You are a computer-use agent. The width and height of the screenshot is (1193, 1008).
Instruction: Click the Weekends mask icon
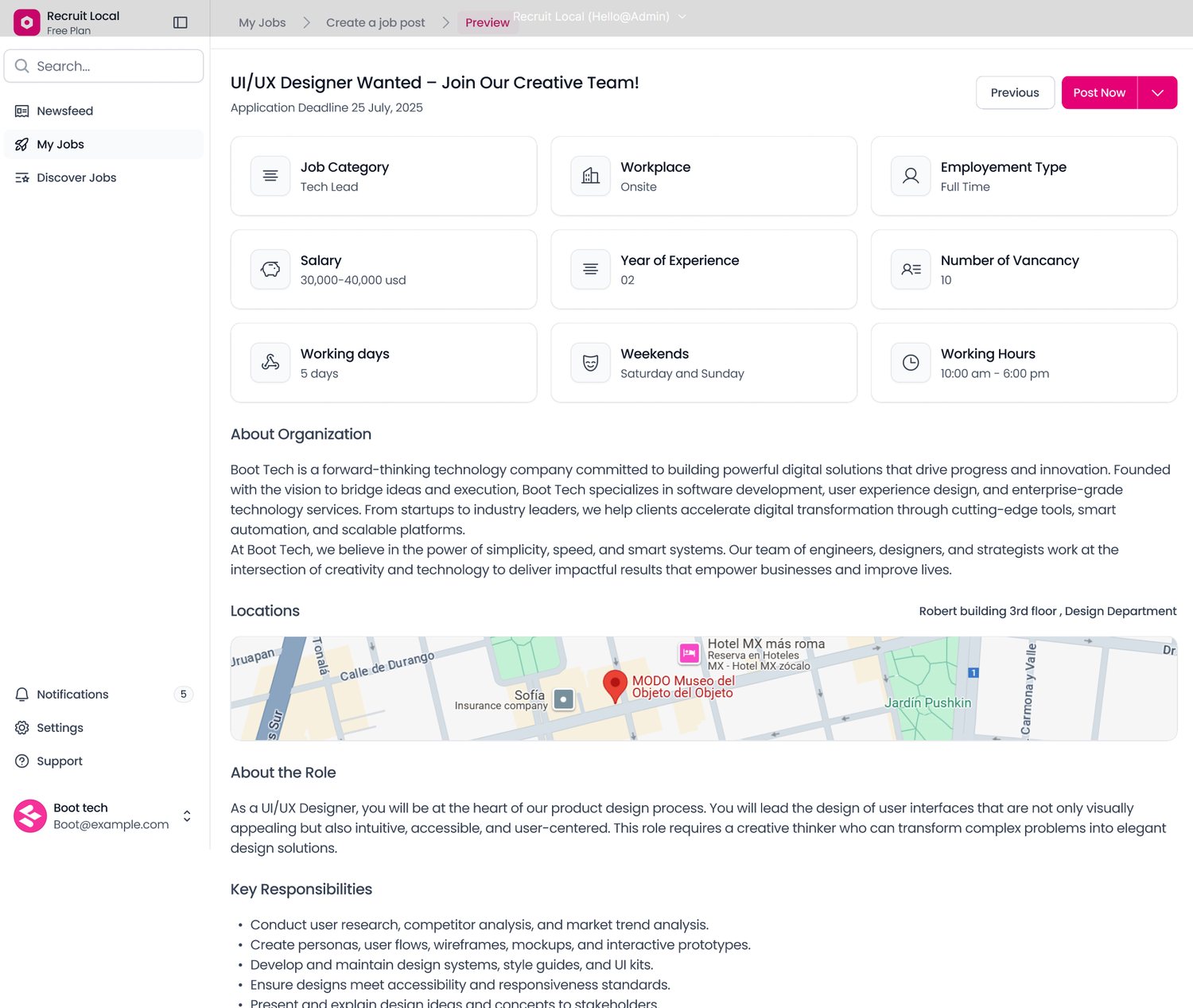pyautogui.click(x=591, y=363)
